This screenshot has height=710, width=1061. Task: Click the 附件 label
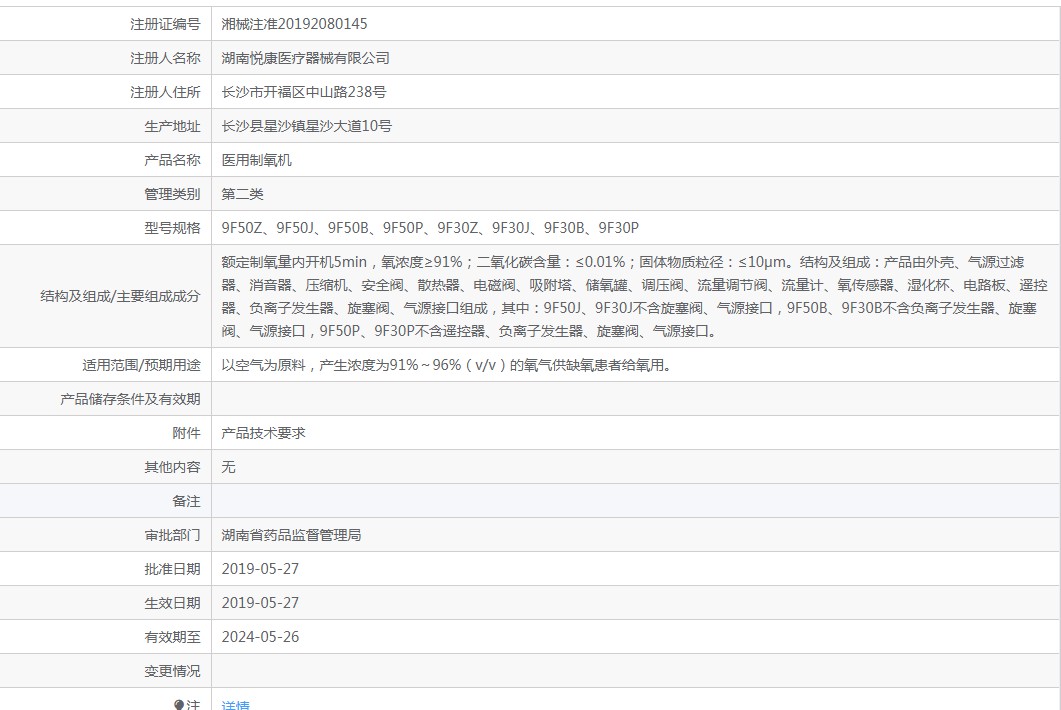(186, 433)
